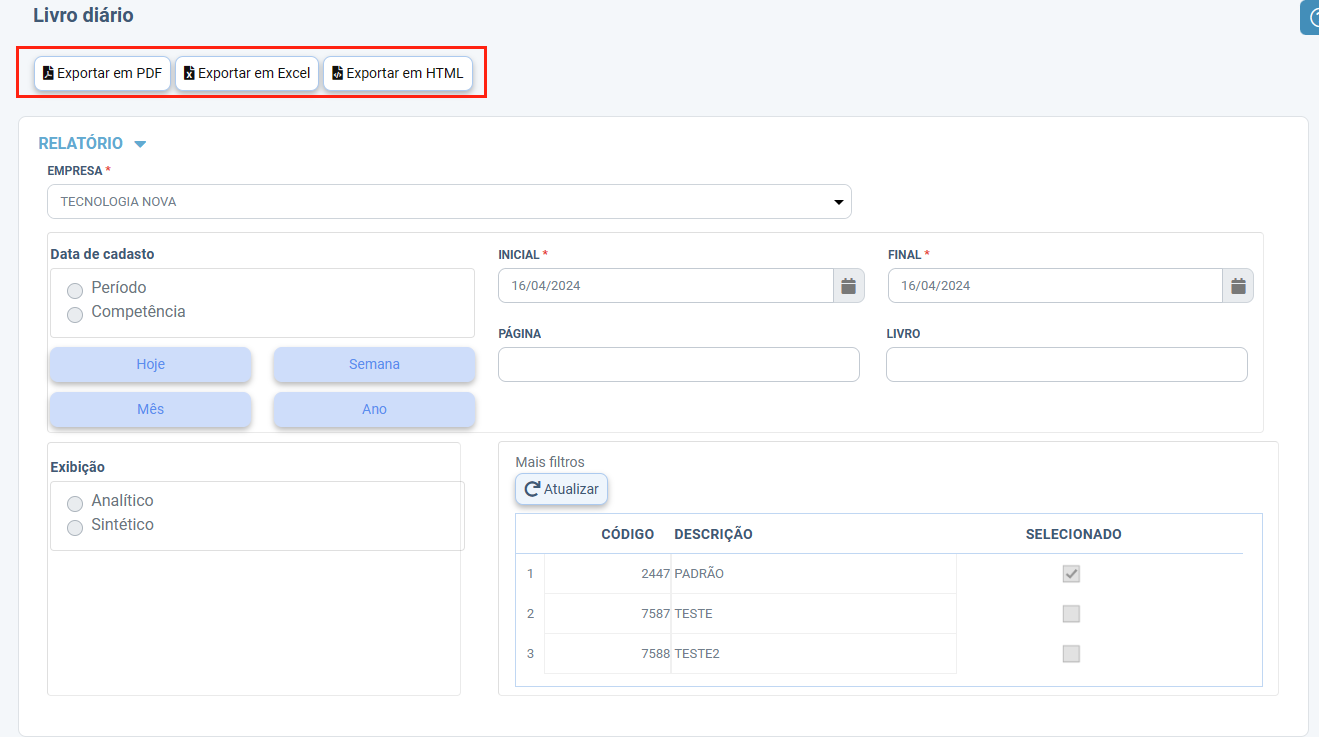Open the calendar picker for the Inicial date

[x=849, y=286]
